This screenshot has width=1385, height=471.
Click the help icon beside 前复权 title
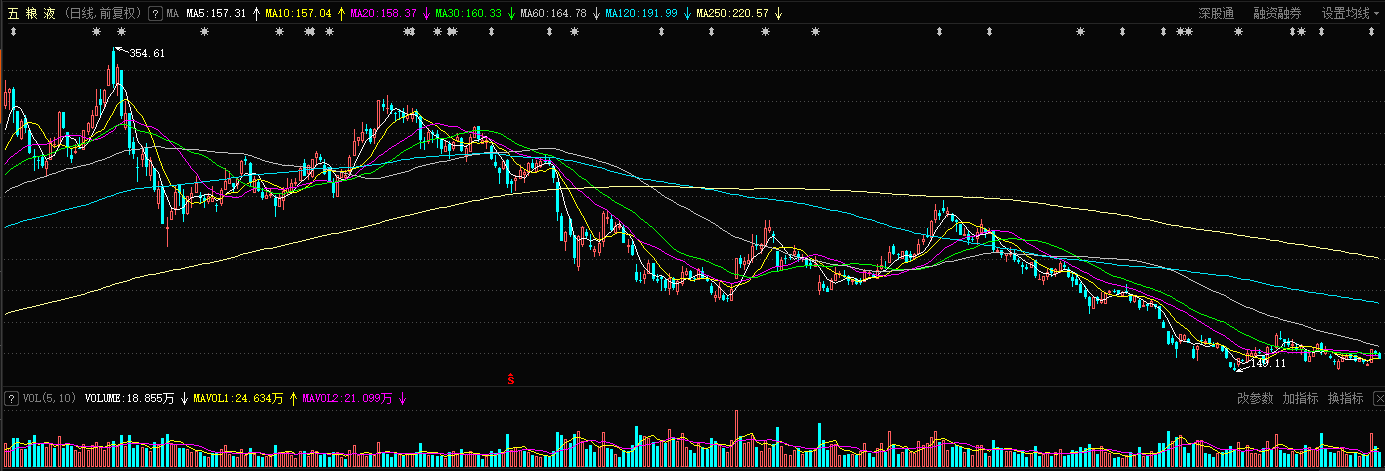(155, 14)
